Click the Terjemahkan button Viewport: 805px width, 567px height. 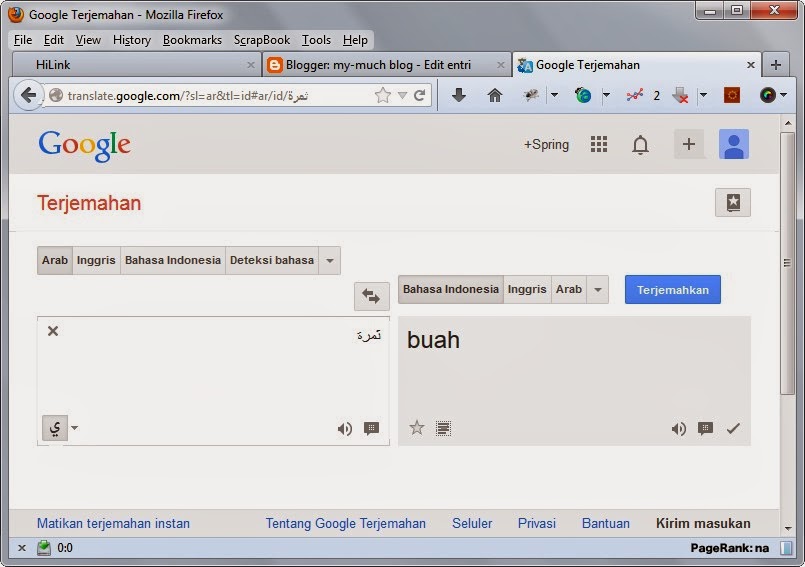pos(673,290)
